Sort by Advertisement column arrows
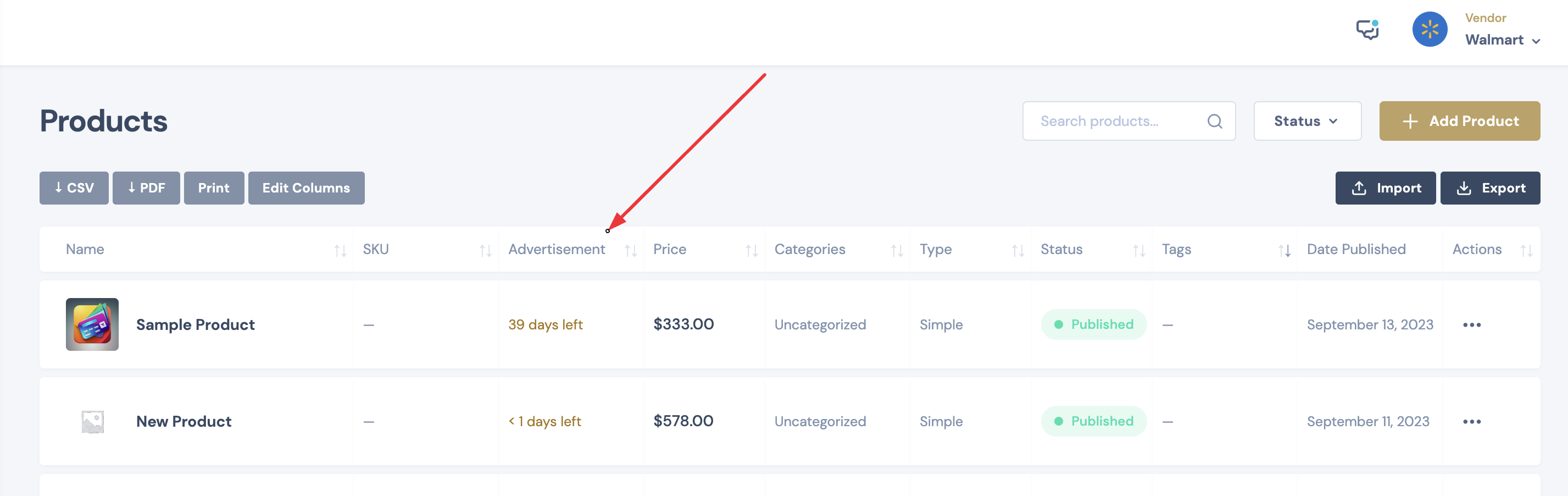Image resolution: width=1568 pixels, height=496 pixels. (x=631, y=250)
